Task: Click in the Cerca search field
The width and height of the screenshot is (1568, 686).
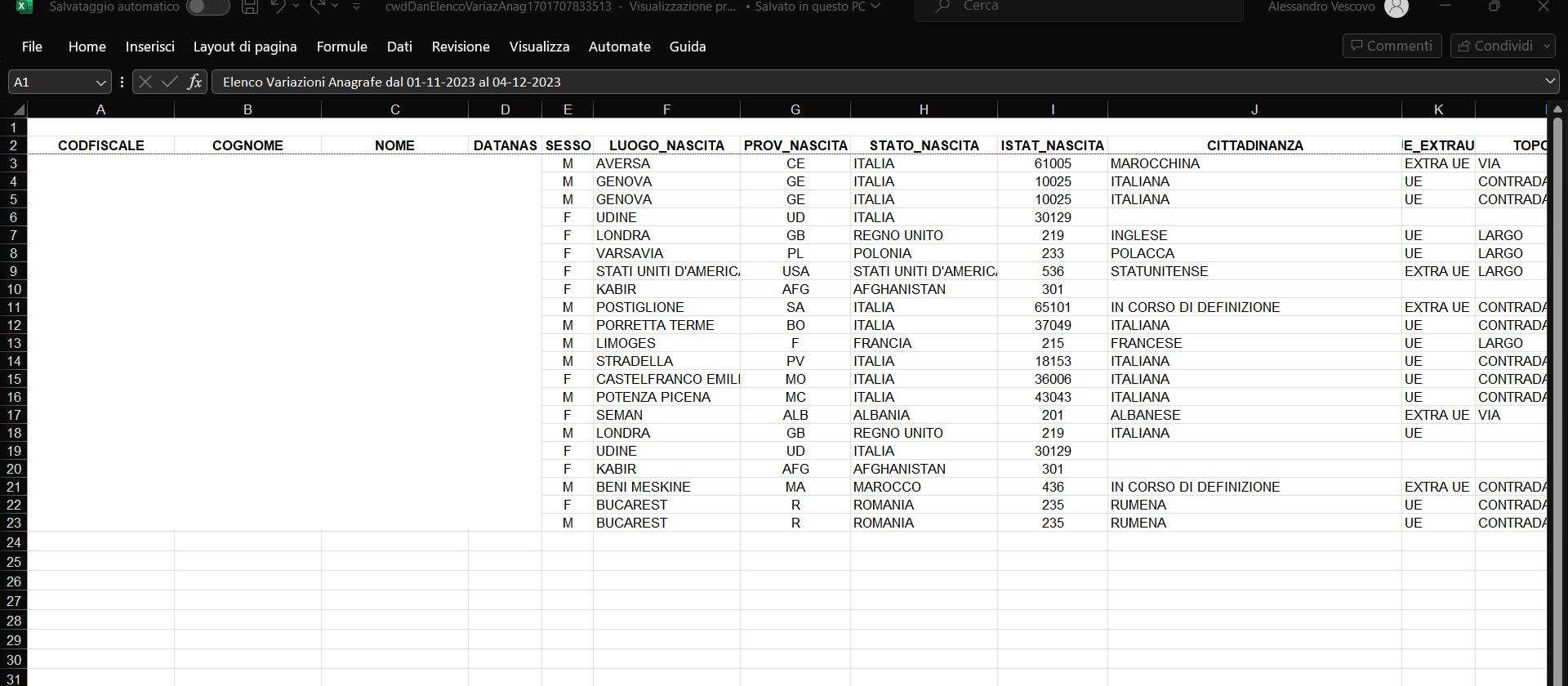Action: pyautogui.click(x=1078, y=7)
